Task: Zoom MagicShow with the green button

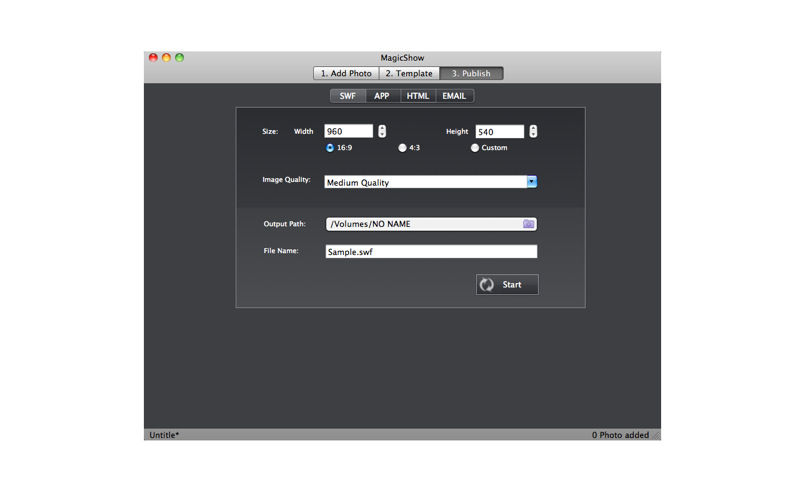Action: pyautogui.click(x=180, y=58)
